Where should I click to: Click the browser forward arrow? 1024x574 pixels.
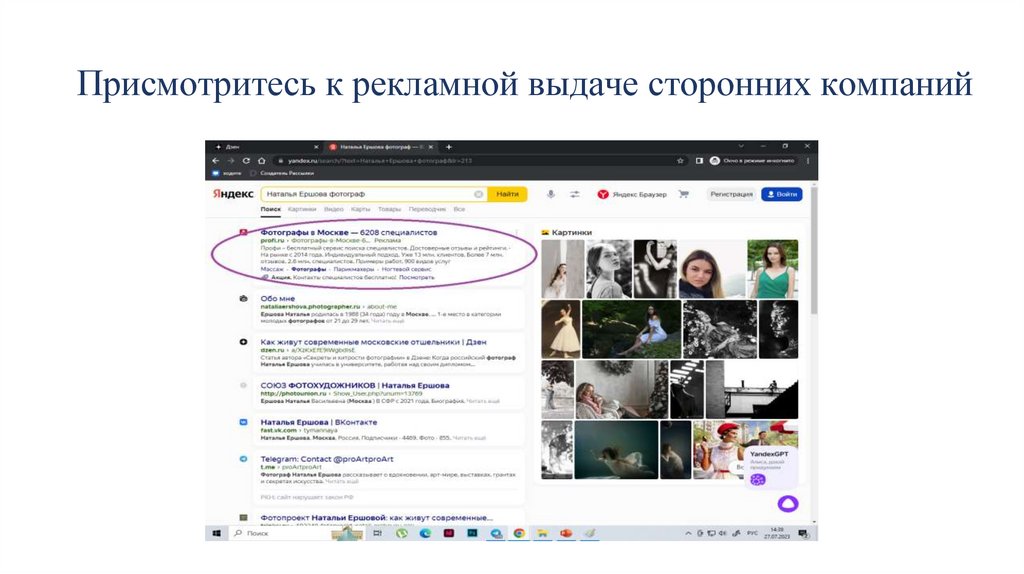point(231,160)
